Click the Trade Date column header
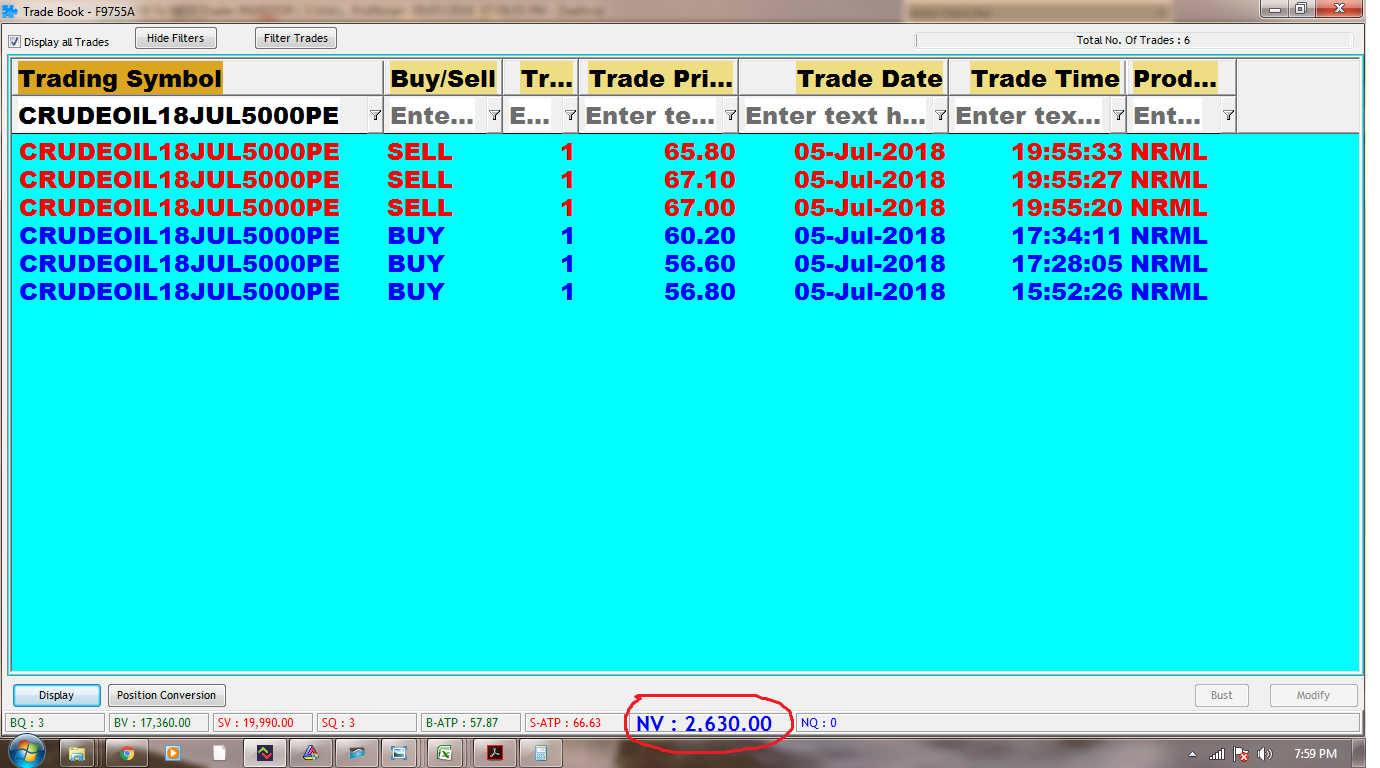1380x768 pixels. (868, 78)
